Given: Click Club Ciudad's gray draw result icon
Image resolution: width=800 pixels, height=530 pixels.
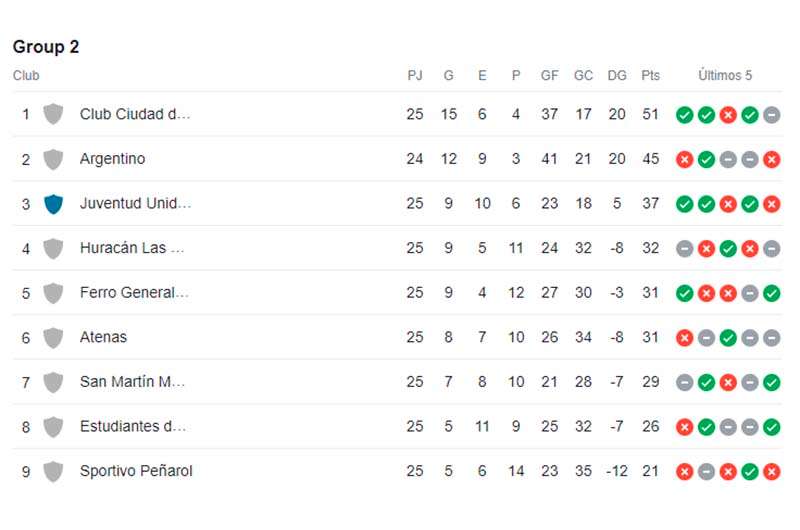Looking at the screenshot, I should point(772,115).
